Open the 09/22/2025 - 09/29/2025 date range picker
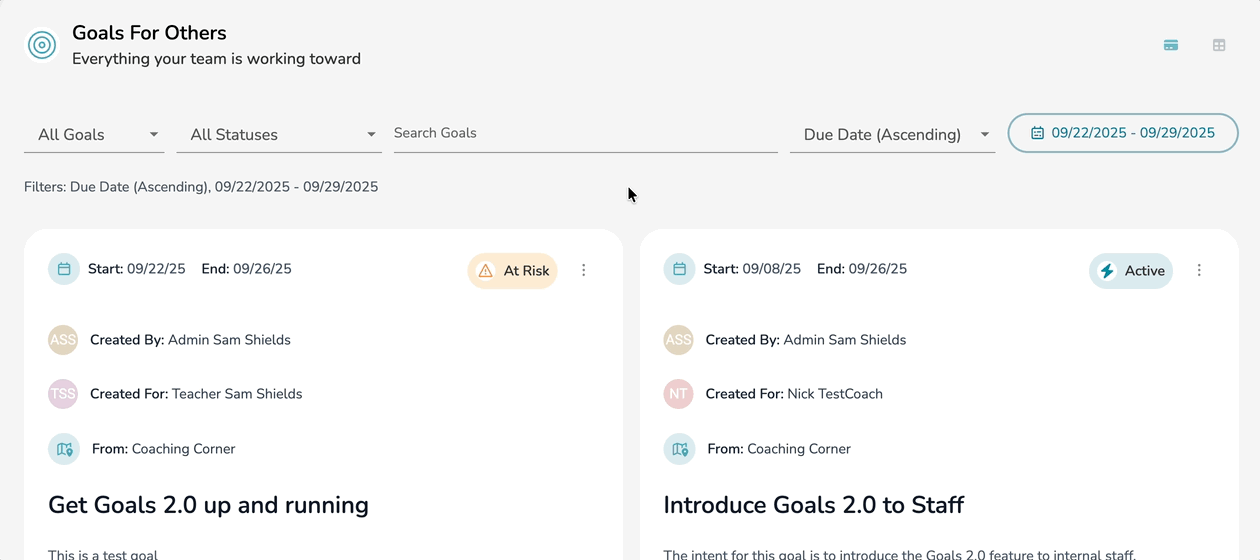This screenshot has width=1260, height=560. pos(1123,133)
